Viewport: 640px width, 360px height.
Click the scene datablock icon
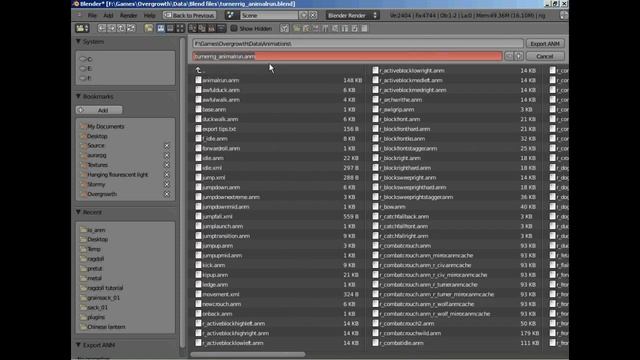pyautogui.click(x=231, y=15)
